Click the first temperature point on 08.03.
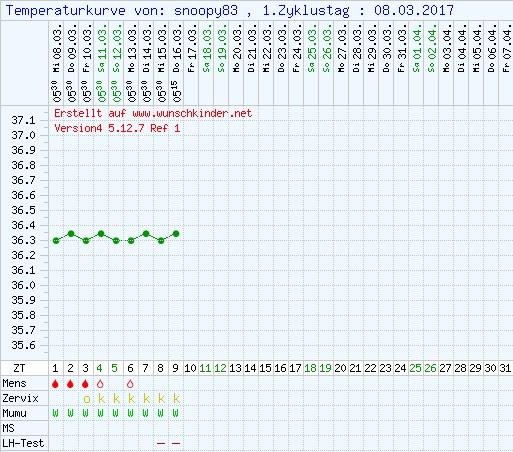The image size is (513, 452). click(x=56, y=240)
